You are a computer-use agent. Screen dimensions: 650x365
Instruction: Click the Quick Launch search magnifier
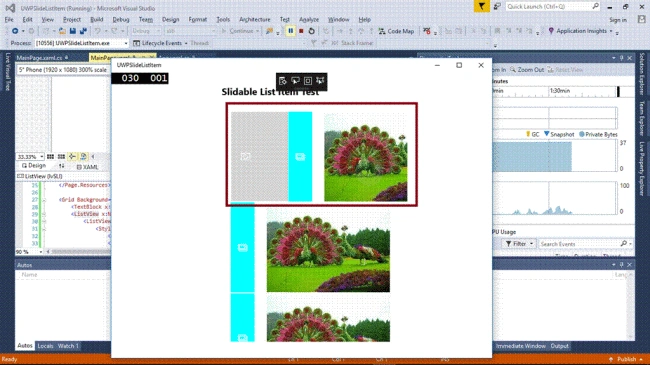coord(595,6)
